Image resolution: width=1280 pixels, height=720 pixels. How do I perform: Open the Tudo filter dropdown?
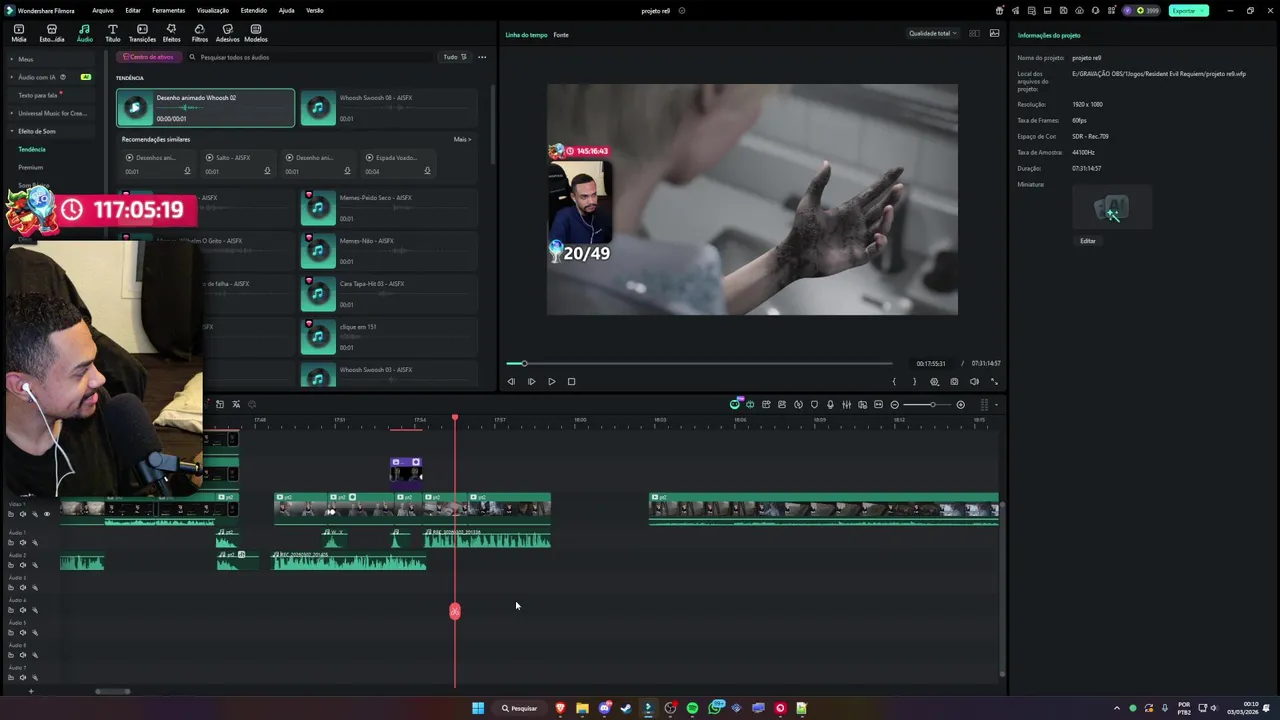point(455,57)
